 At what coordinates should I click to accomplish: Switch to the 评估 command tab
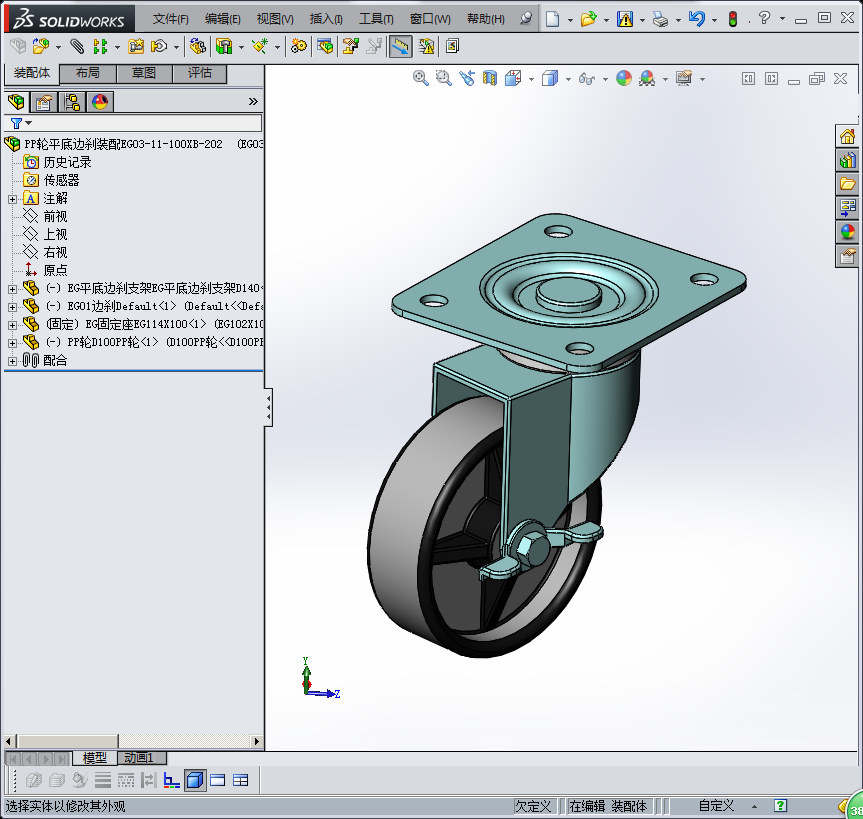pos(199,73)
